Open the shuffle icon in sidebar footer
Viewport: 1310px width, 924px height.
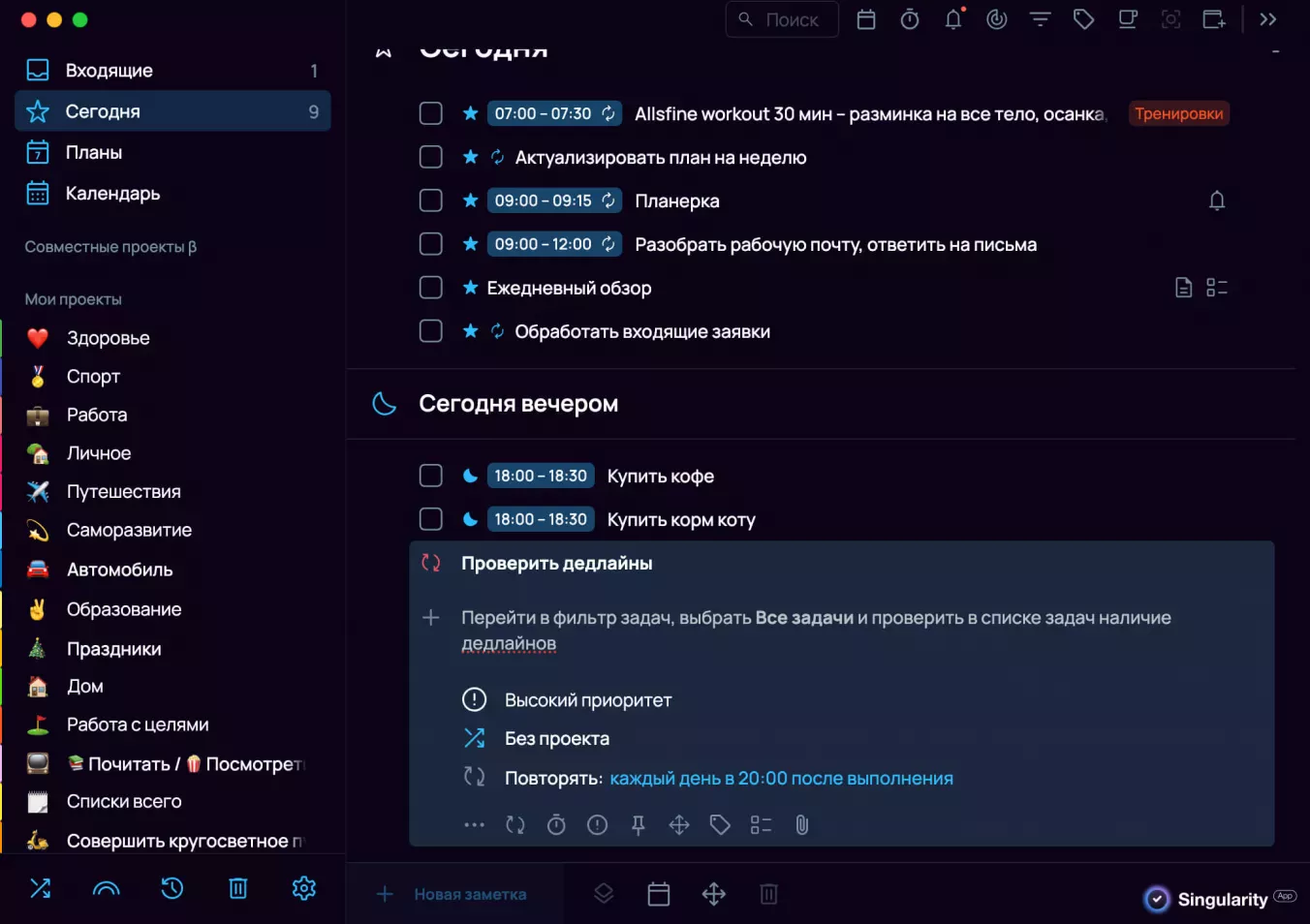(40, 888)
